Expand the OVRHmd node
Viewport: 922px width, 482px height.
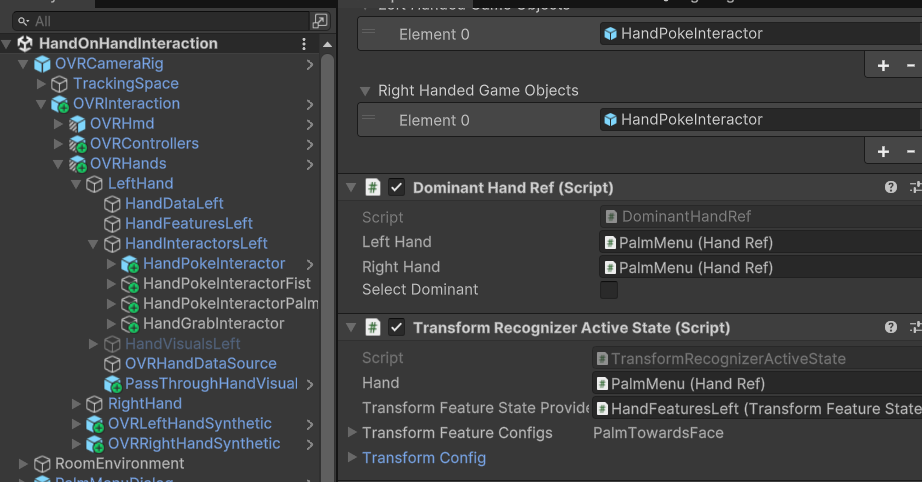58,124
